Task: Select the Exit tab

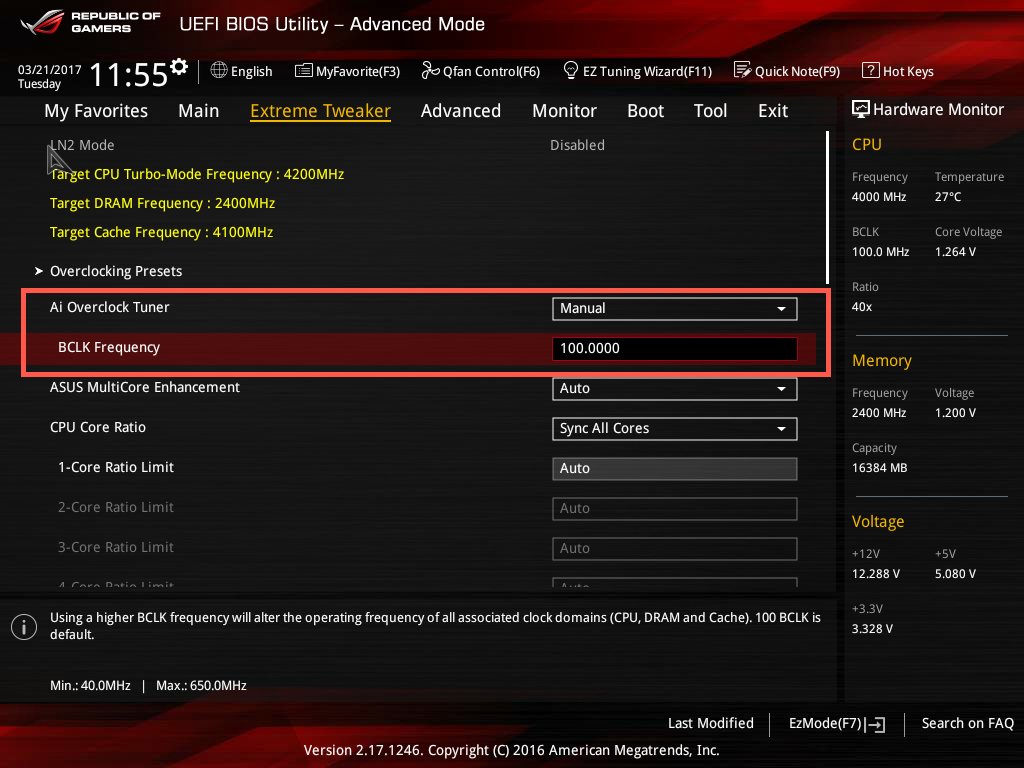Action: pos(773,111)
